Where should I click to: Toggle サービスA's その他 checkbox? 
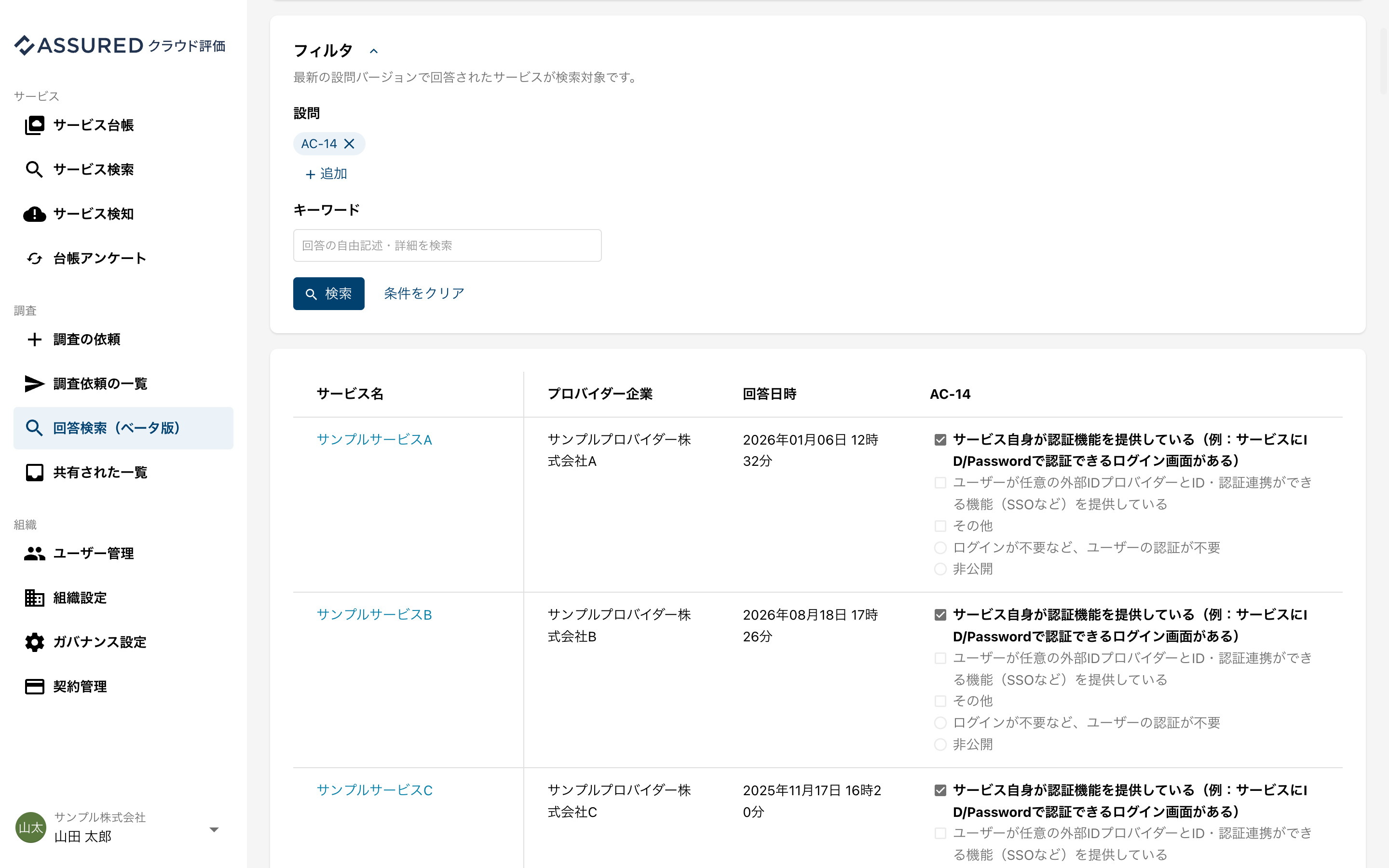pos(940,526)
